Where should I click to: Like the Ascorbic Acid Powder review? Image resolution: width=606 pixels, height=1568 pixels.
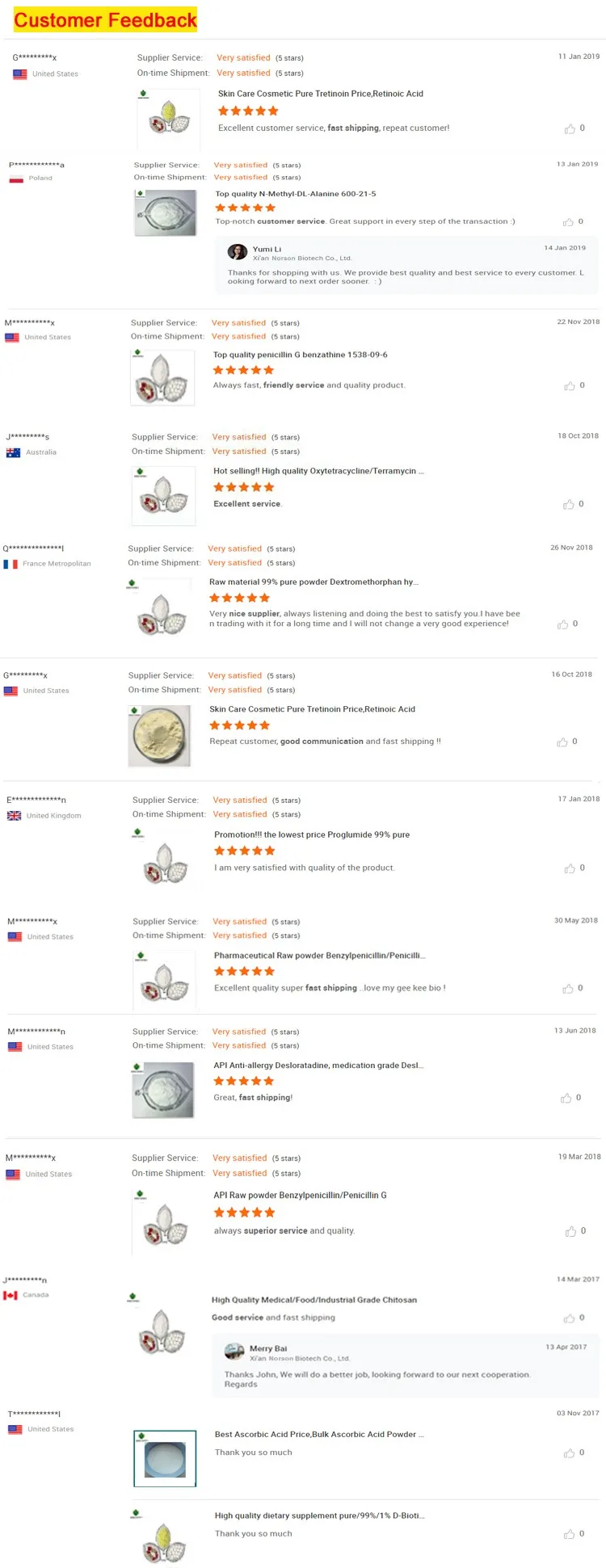[x=569, y=1452]
